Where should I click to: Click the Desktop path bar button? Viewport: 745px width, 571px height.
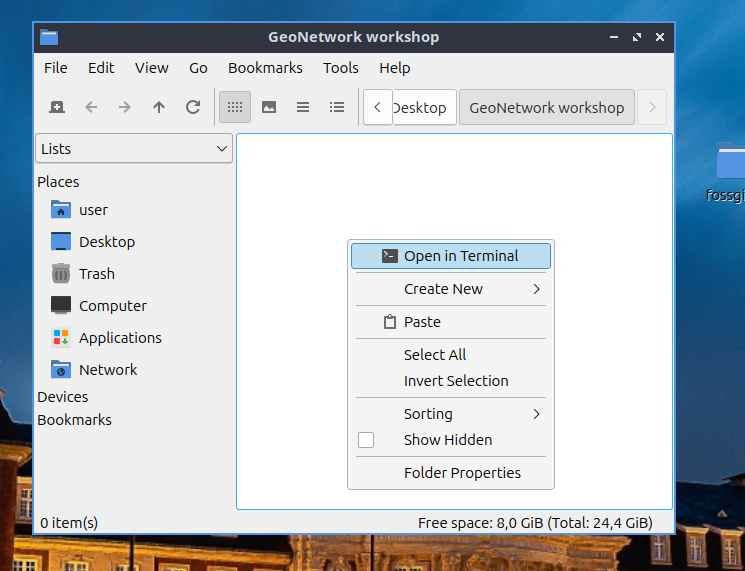(424, 107)
